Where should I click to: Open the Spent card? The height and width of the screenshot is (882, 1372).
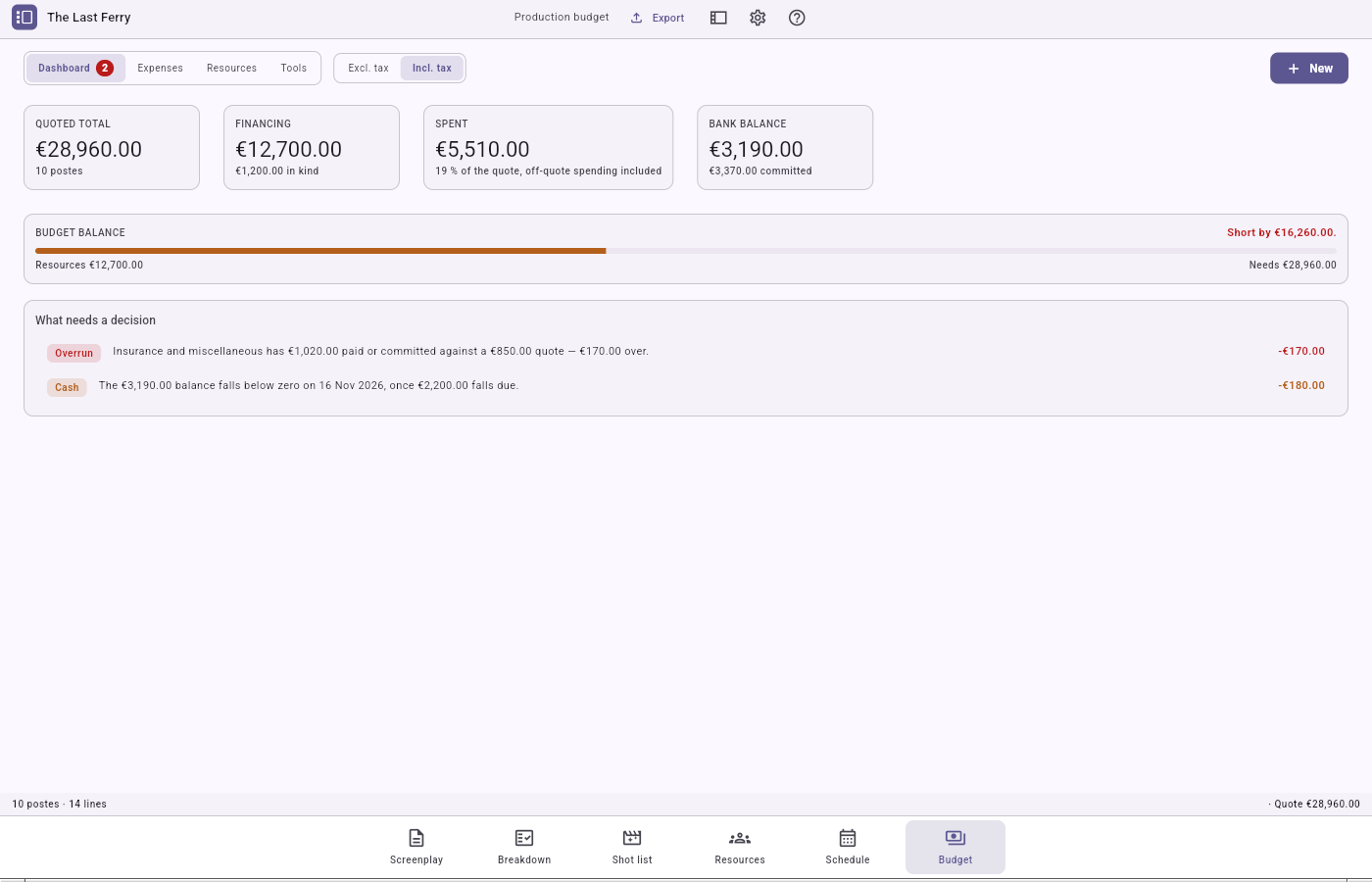pyautogui.click(x=549, y=147)
